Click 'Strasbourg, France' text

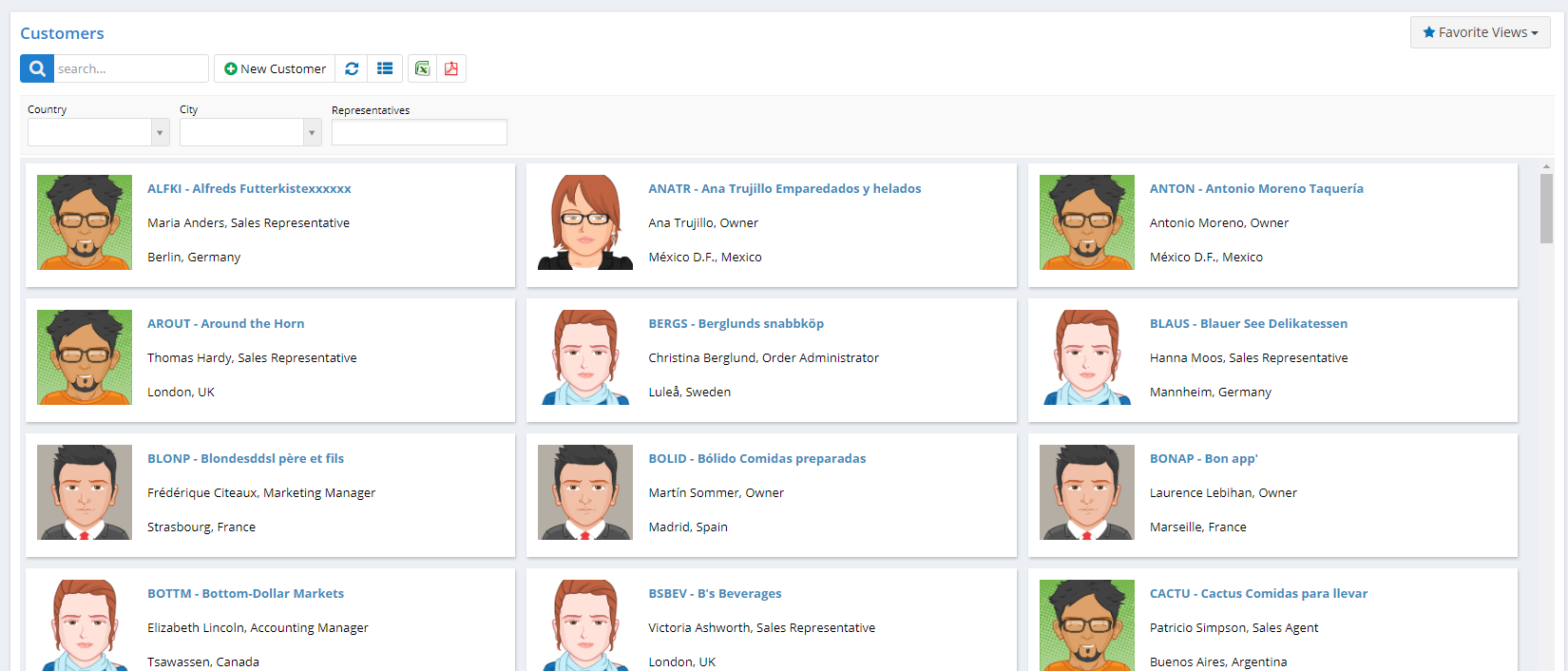coord(201,527)
